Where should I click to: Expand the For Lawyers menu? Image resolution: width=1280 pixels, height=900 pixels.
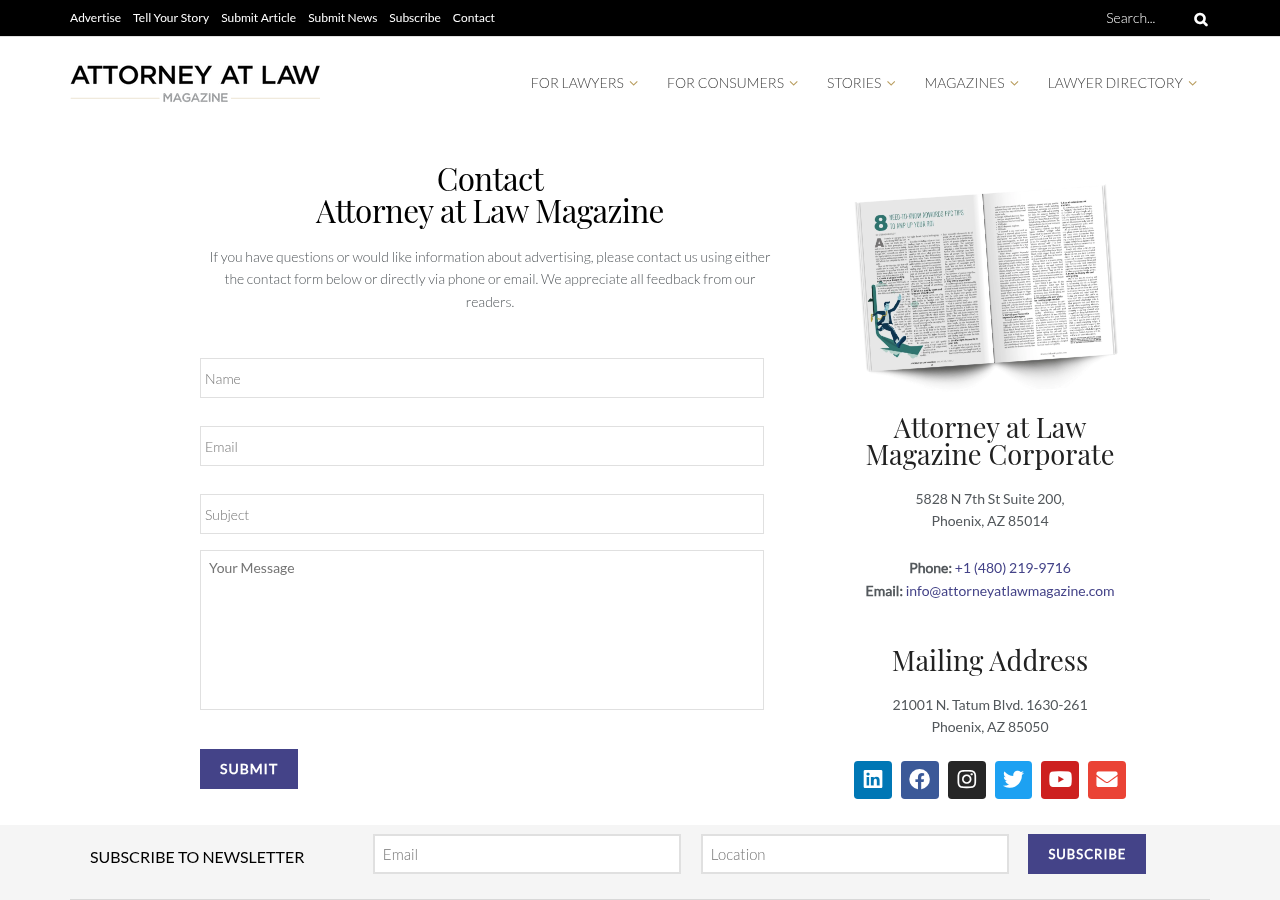tap(584, 83)
